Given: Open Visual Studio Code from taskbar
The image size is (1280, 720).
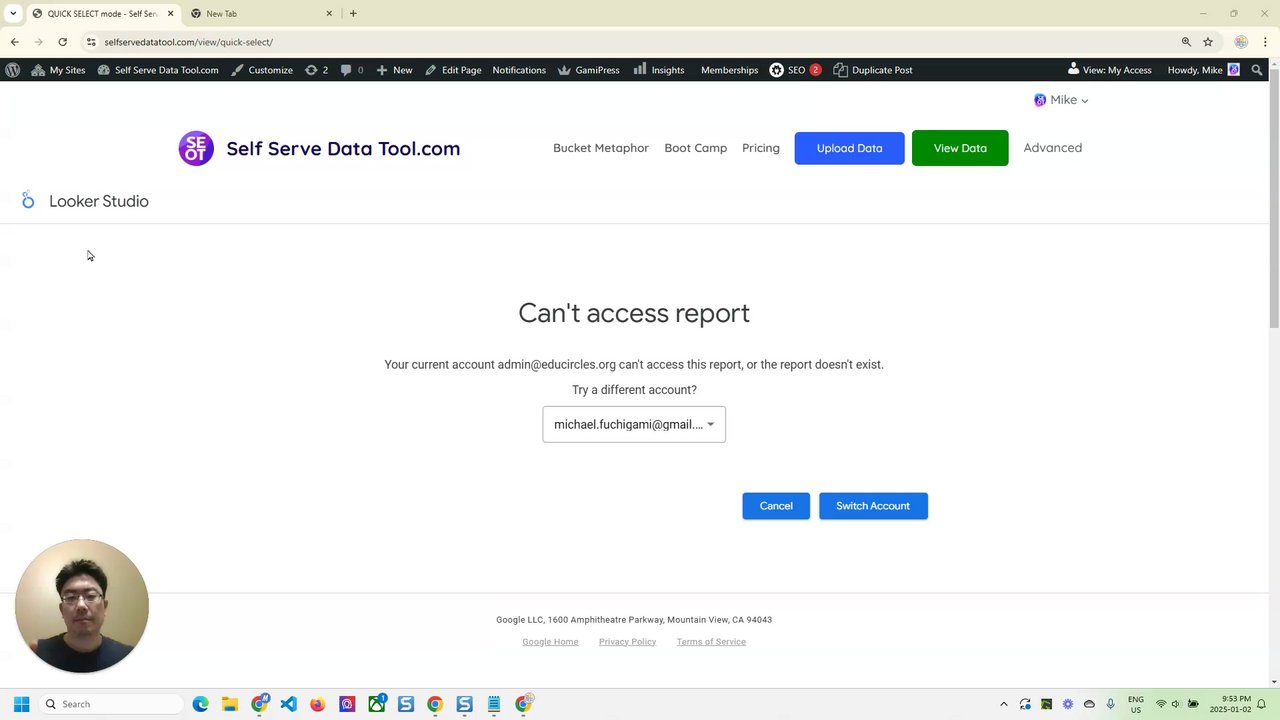Looking at the screenshot, I should (x=288, y=704).
